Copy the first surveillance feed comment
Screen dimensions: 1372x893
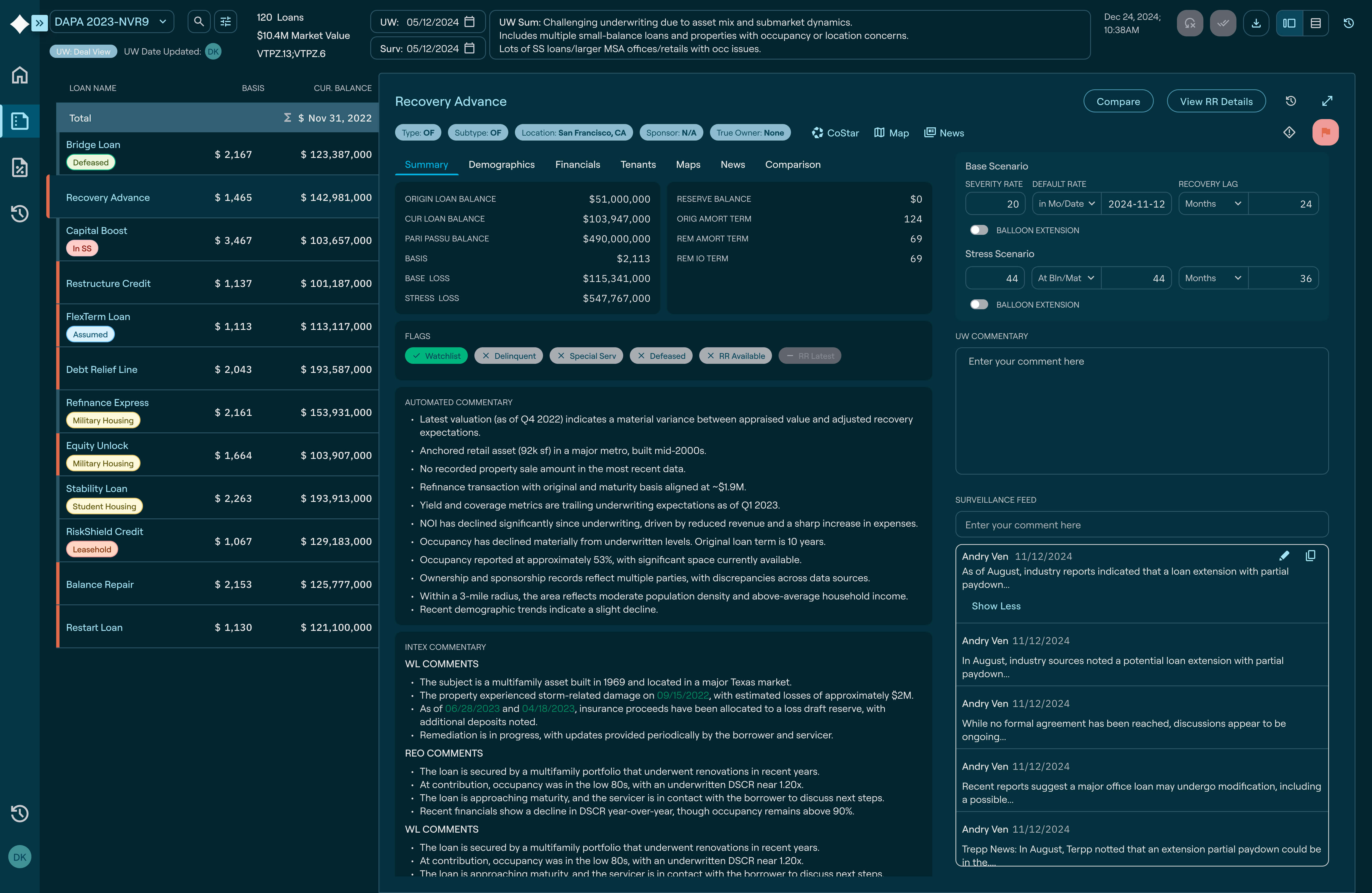pyautogui.click(x=1310, y=556)
